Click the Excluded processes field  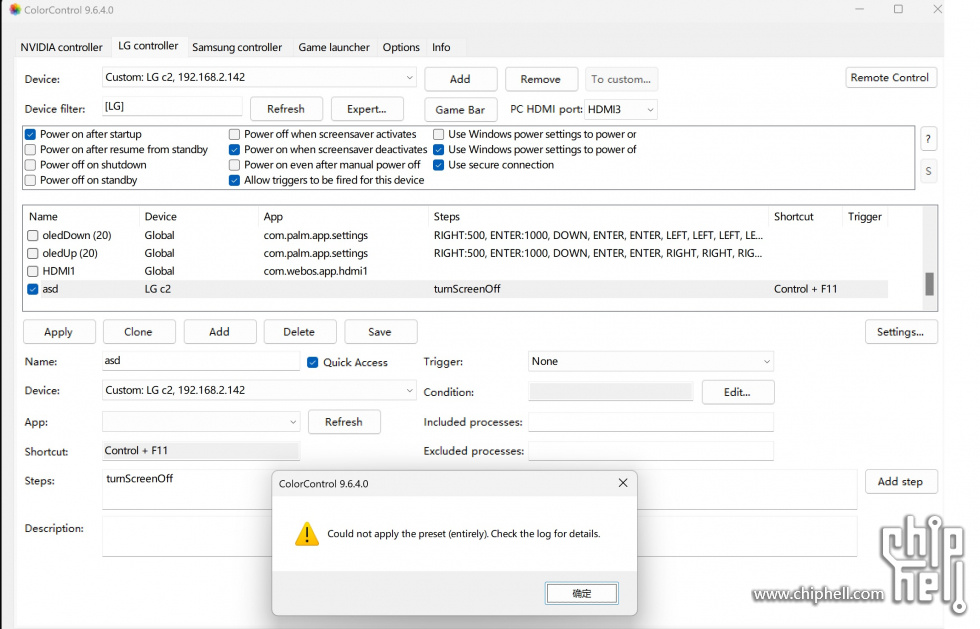point(651,451)
